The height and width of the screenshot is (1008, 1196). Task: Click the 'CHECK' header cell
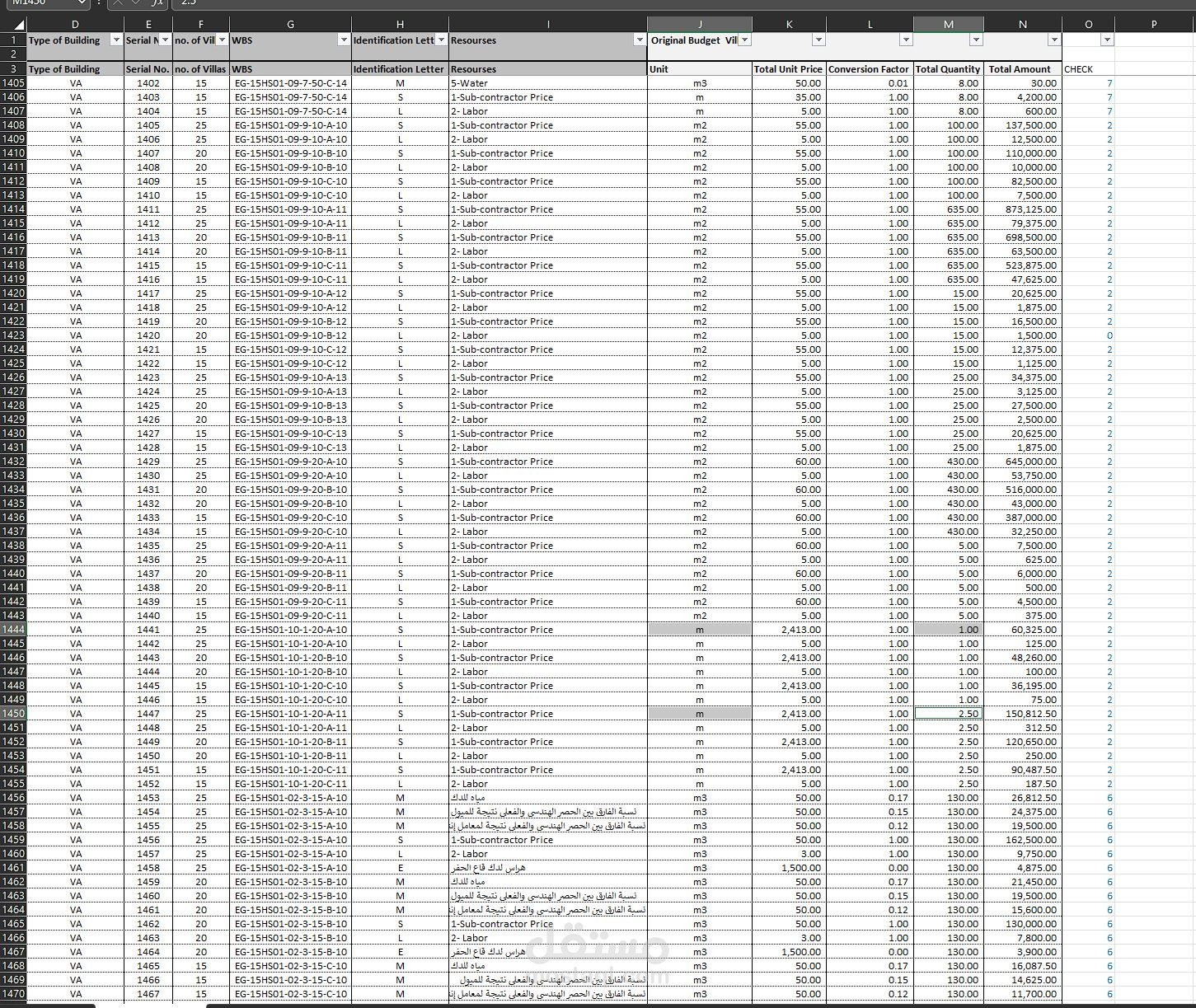(x=1088, y=69)
